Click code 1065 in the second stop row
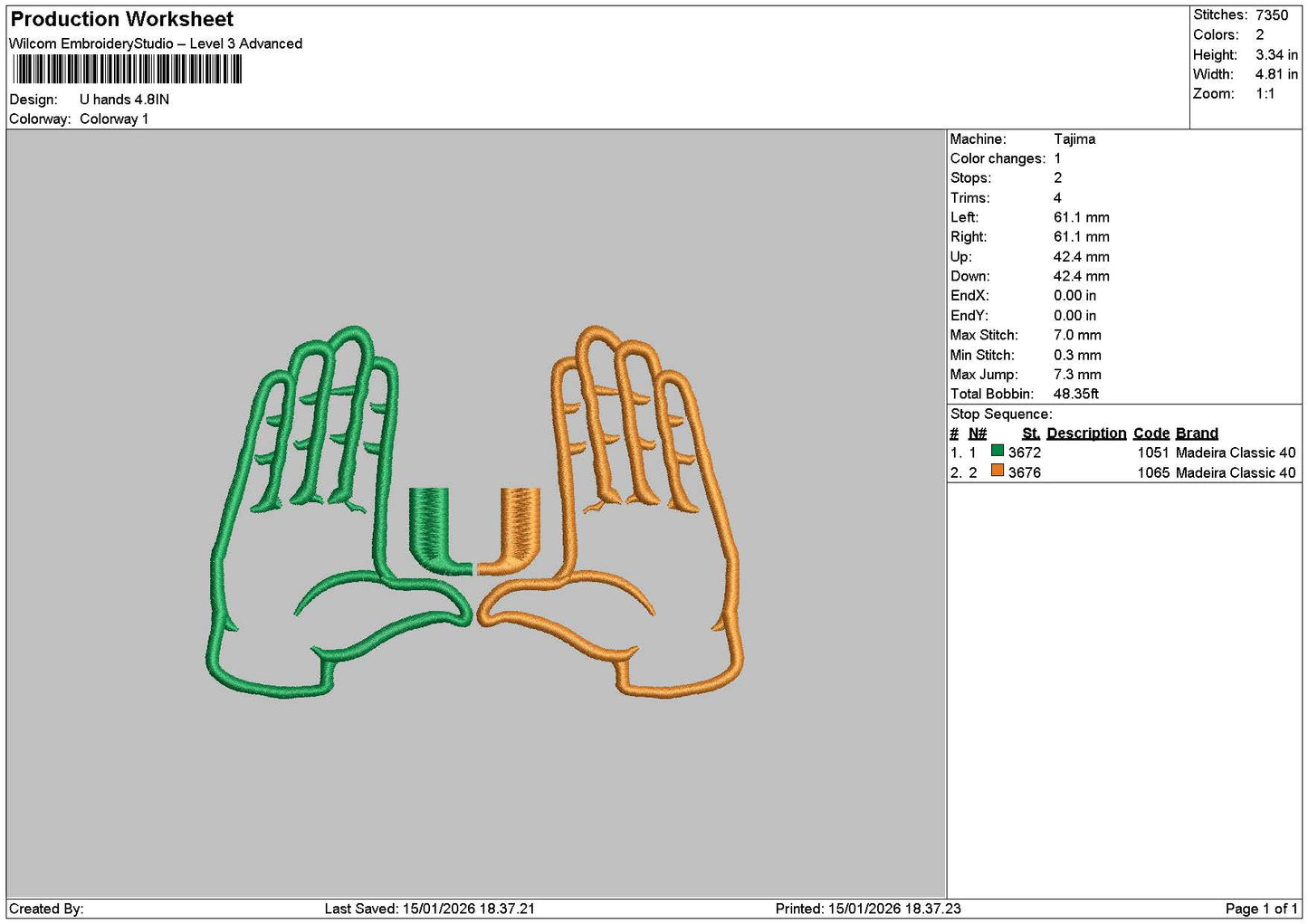 pyautogui.click(x=1153, y=472)
